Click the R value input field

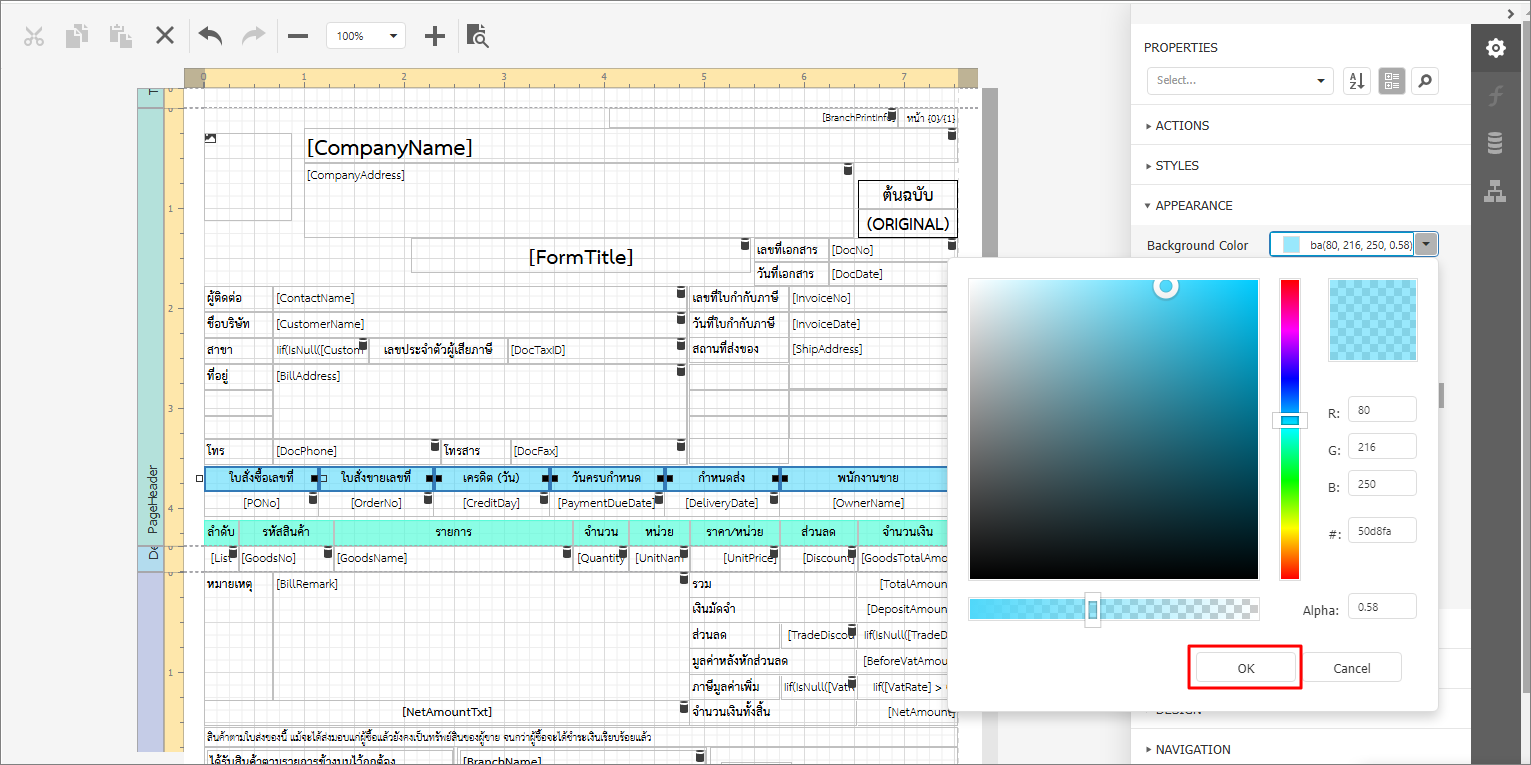click(x=1382, y=410)
